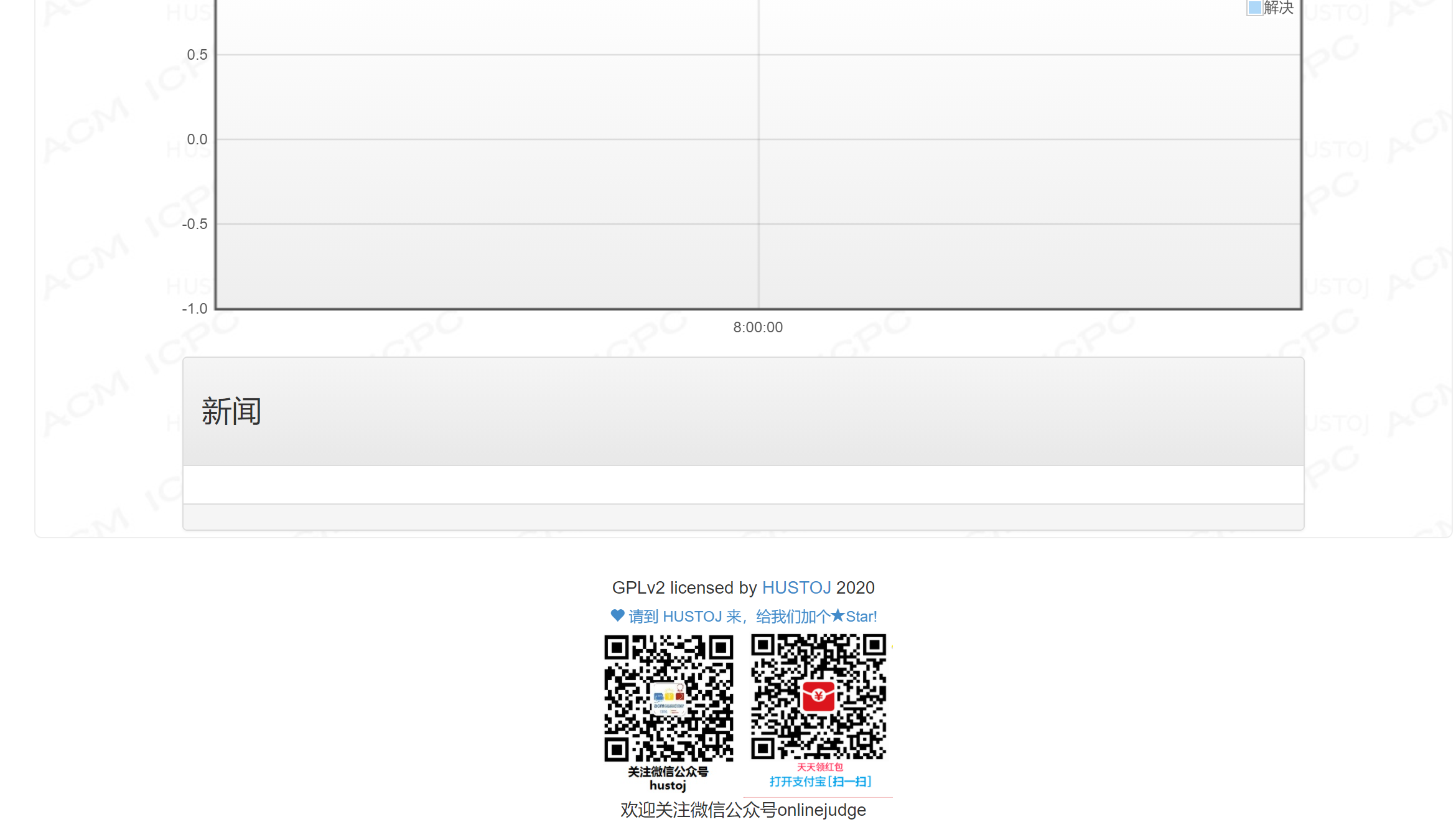Click the 打开支付宝[扫一扫] caption
Screen dimensions: 1456x822
(820, 782)
